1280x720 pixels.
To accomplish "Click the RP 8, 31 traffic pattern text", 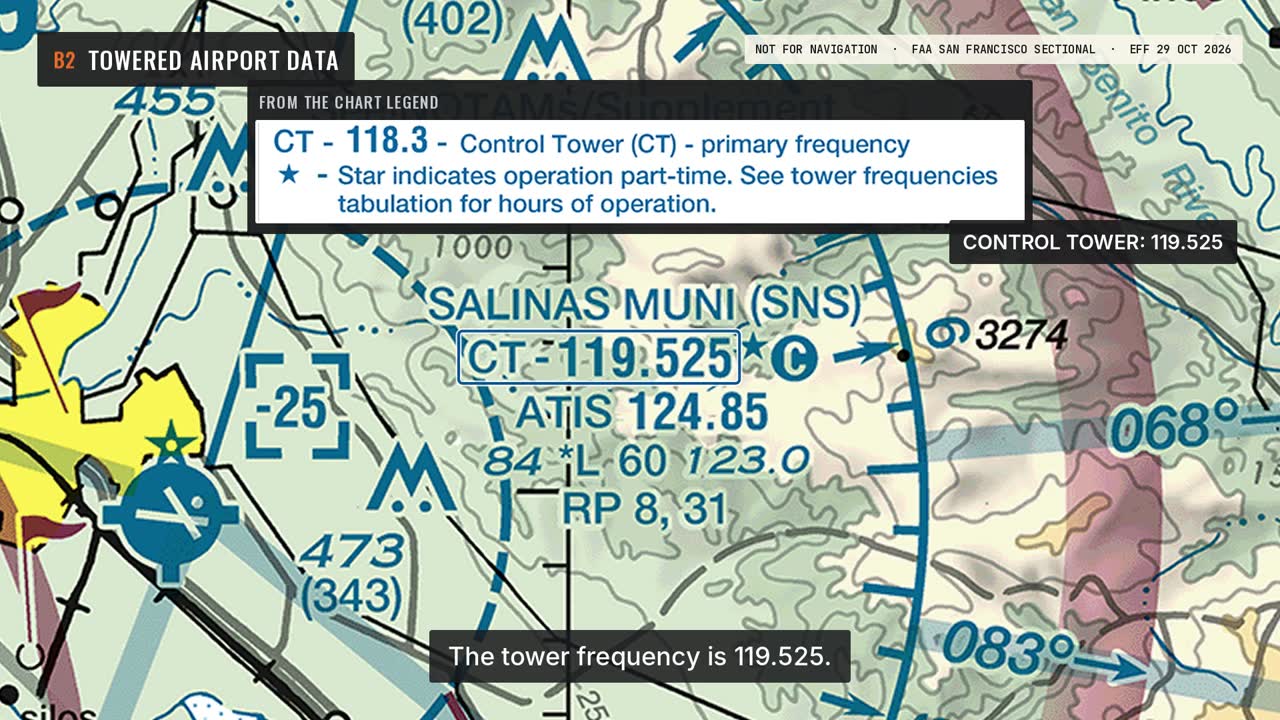I will [644, 509].
